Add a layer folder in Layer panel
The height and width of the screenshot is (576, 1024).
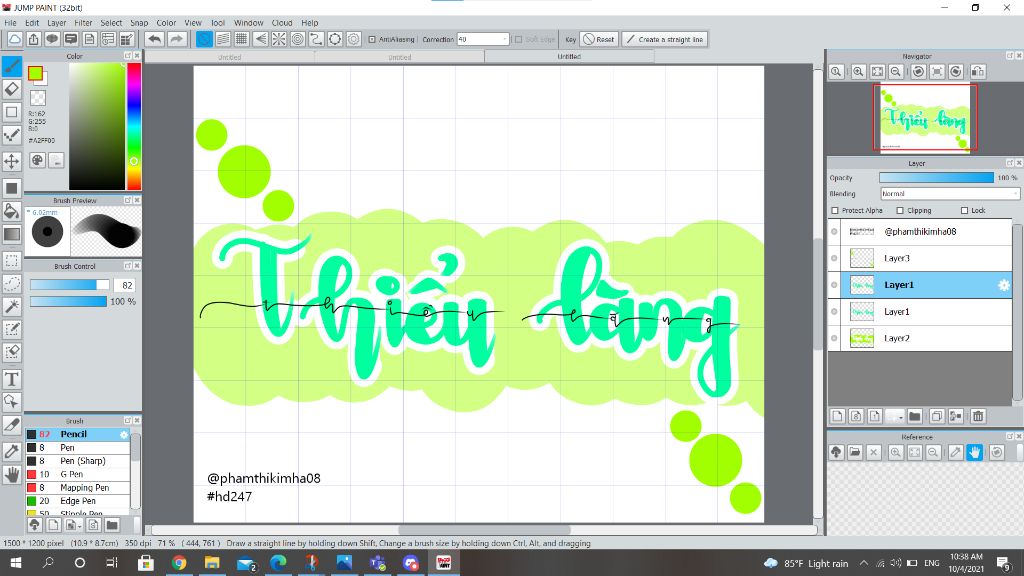click(x=915, y=416)
